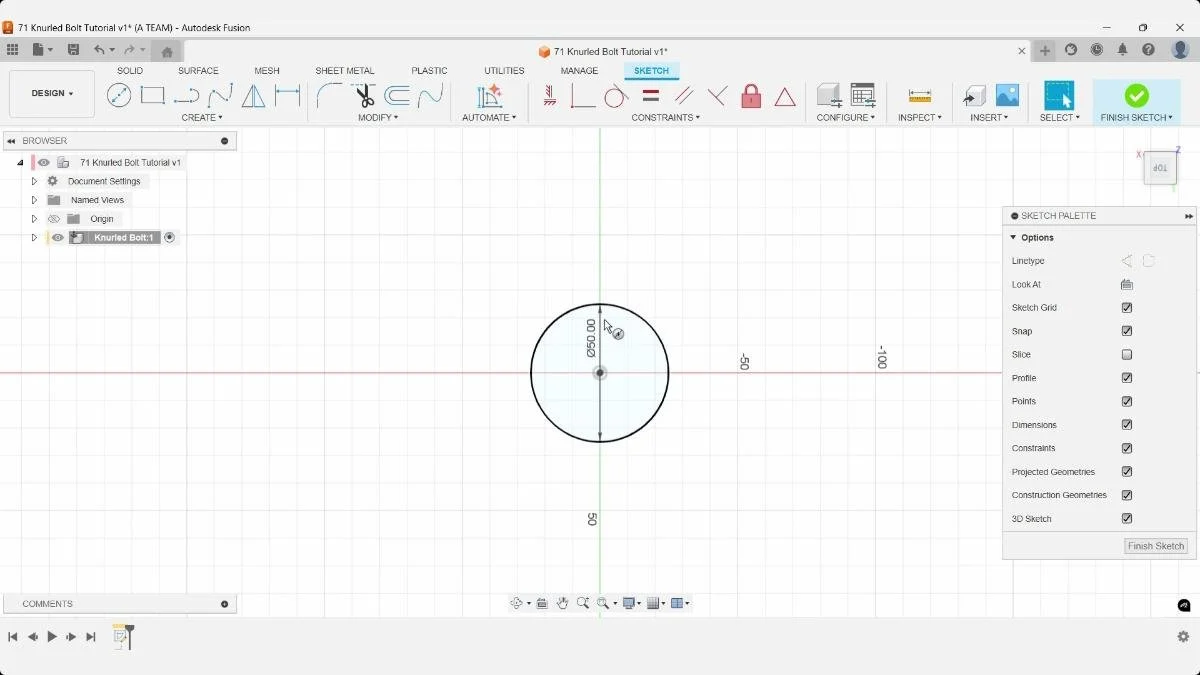Toggle the Sketch Grid checkbox
Screen dimensions: 1200x675
click(x=1127, y=308)
